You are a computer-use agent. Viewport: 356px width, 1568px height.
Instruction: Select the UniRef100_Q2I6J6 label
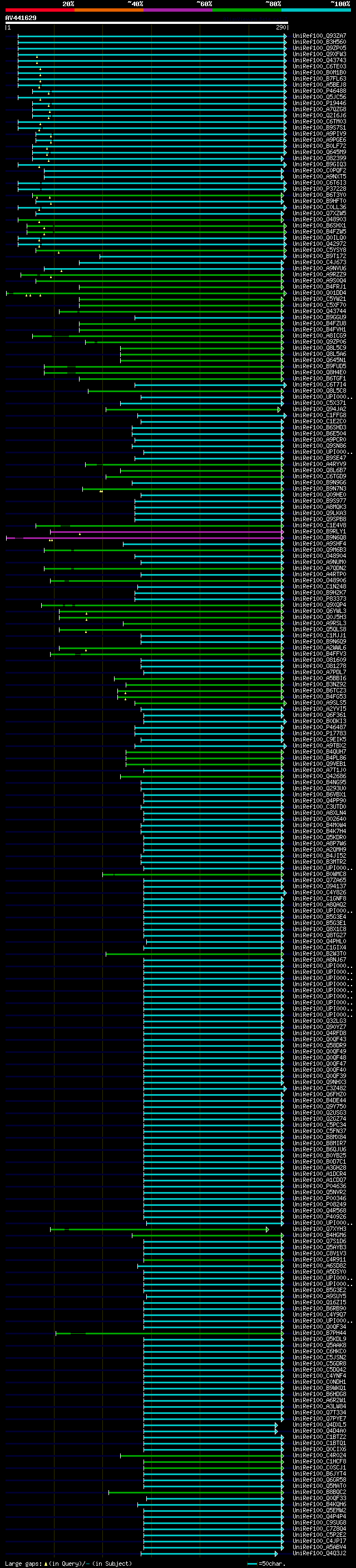[319, 116]
